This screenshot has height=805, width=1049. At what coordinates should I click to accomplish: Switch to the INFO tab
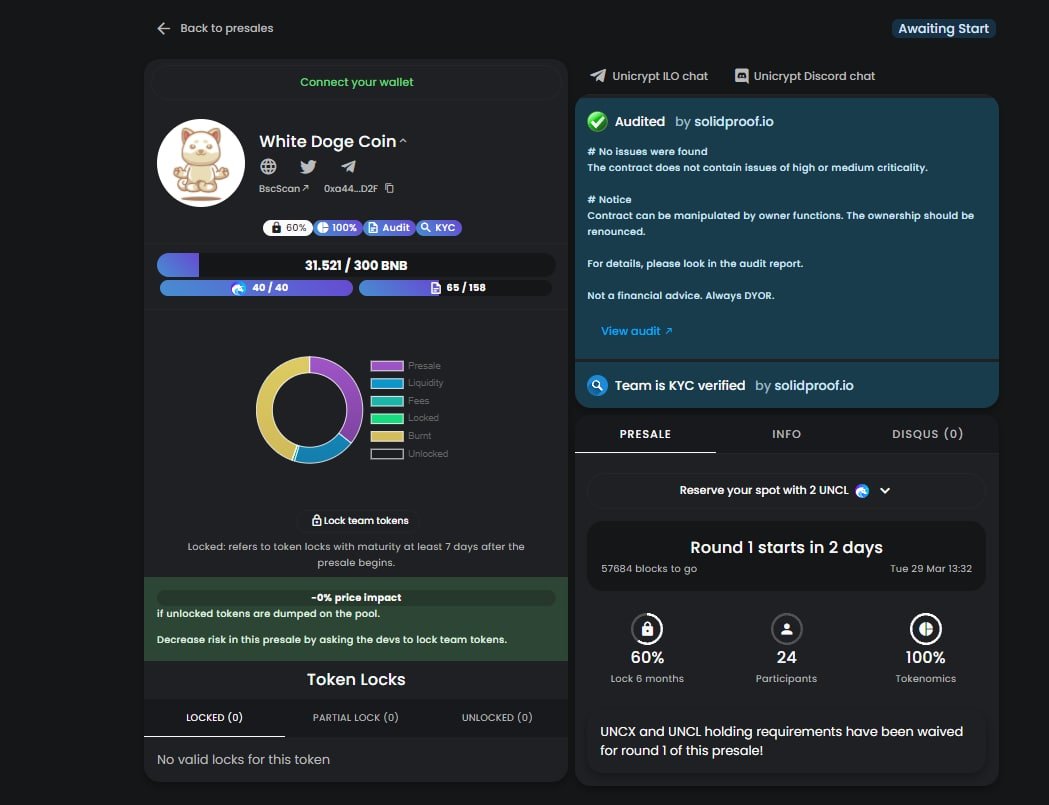point(786,434)
